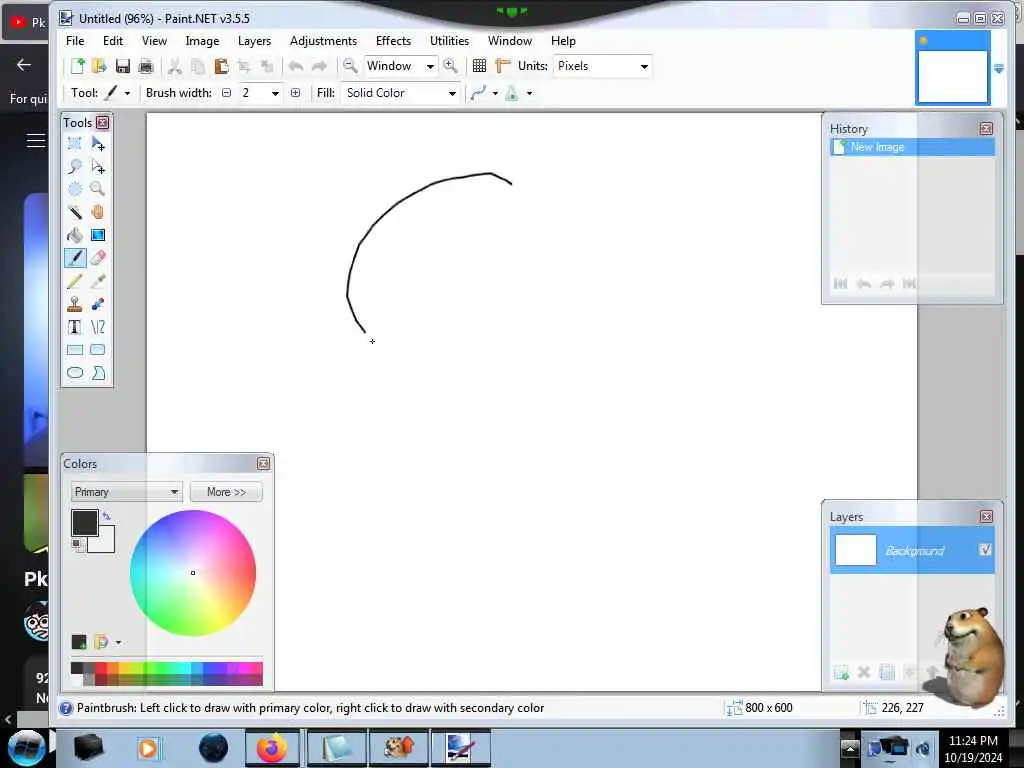Select the Zoom tool in Tools panel
Image resolution: width=1024 pixels, height=768 pixels.
point(98,189)
